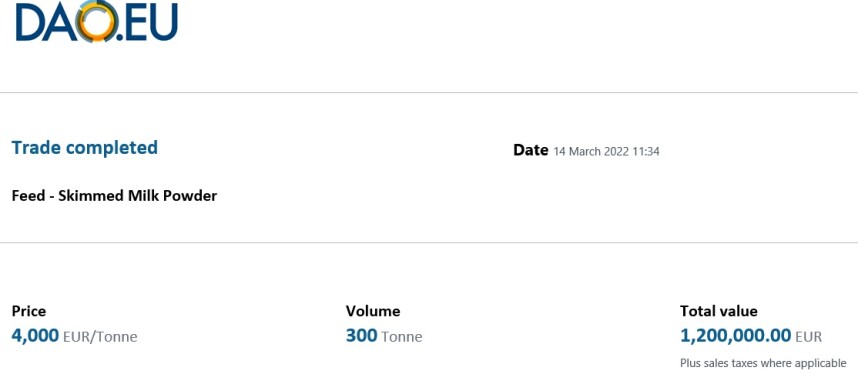Select the 14 March 2022 11:34 timestamp
The width and height of the screenshot is (858, 374).
pyautogui.click(x=606, y=152)
